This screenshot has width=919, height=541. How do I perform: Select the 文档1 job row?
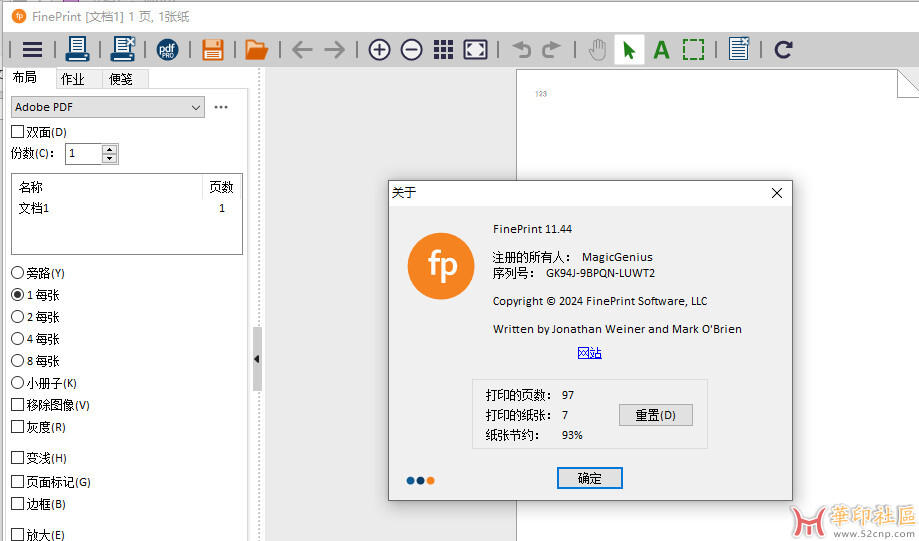pos(127,208)
